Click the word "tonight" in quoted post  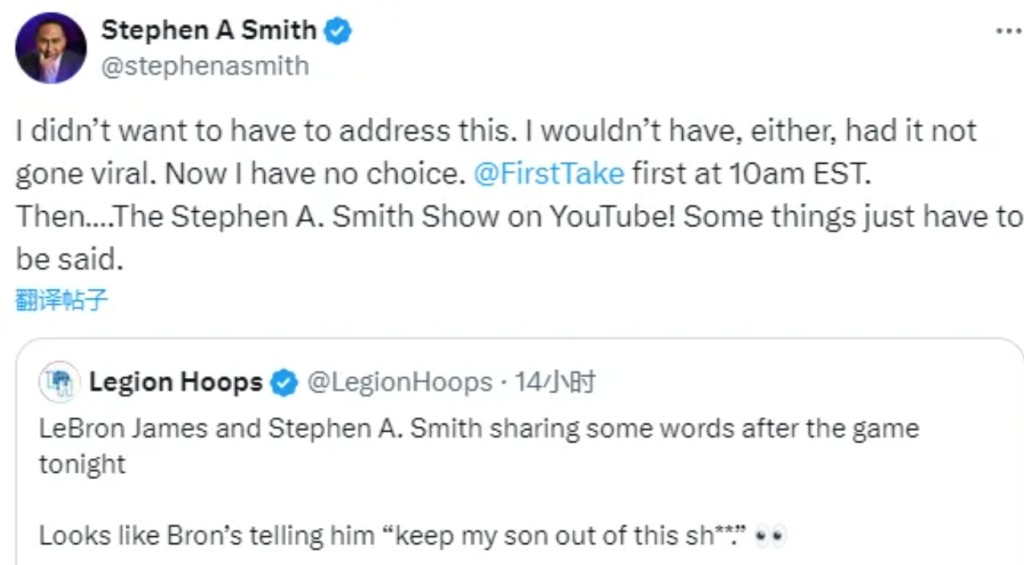click(x=82, y=465)
